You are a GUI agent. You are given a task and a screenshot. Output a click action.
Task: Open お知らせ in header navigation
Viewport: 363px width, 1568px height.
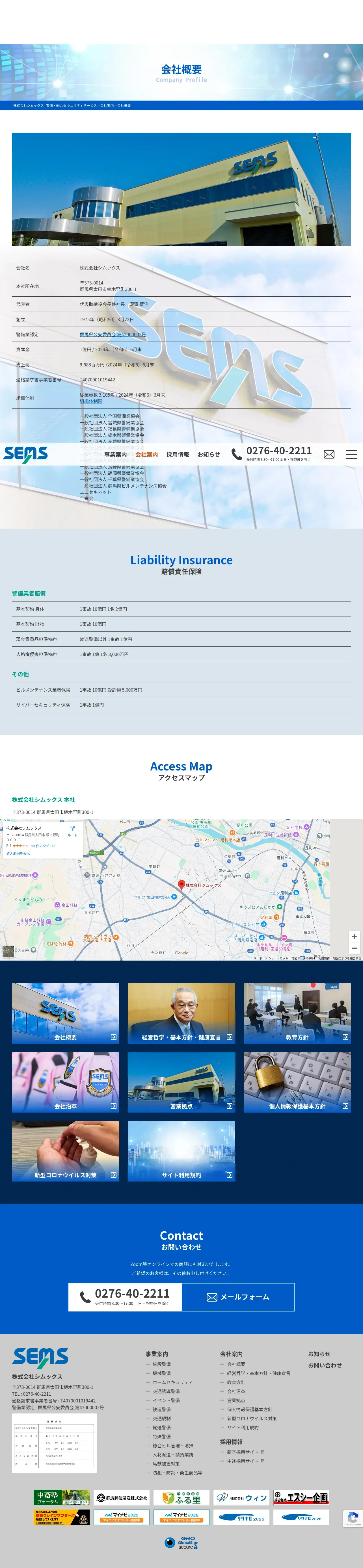coord(208,455)
